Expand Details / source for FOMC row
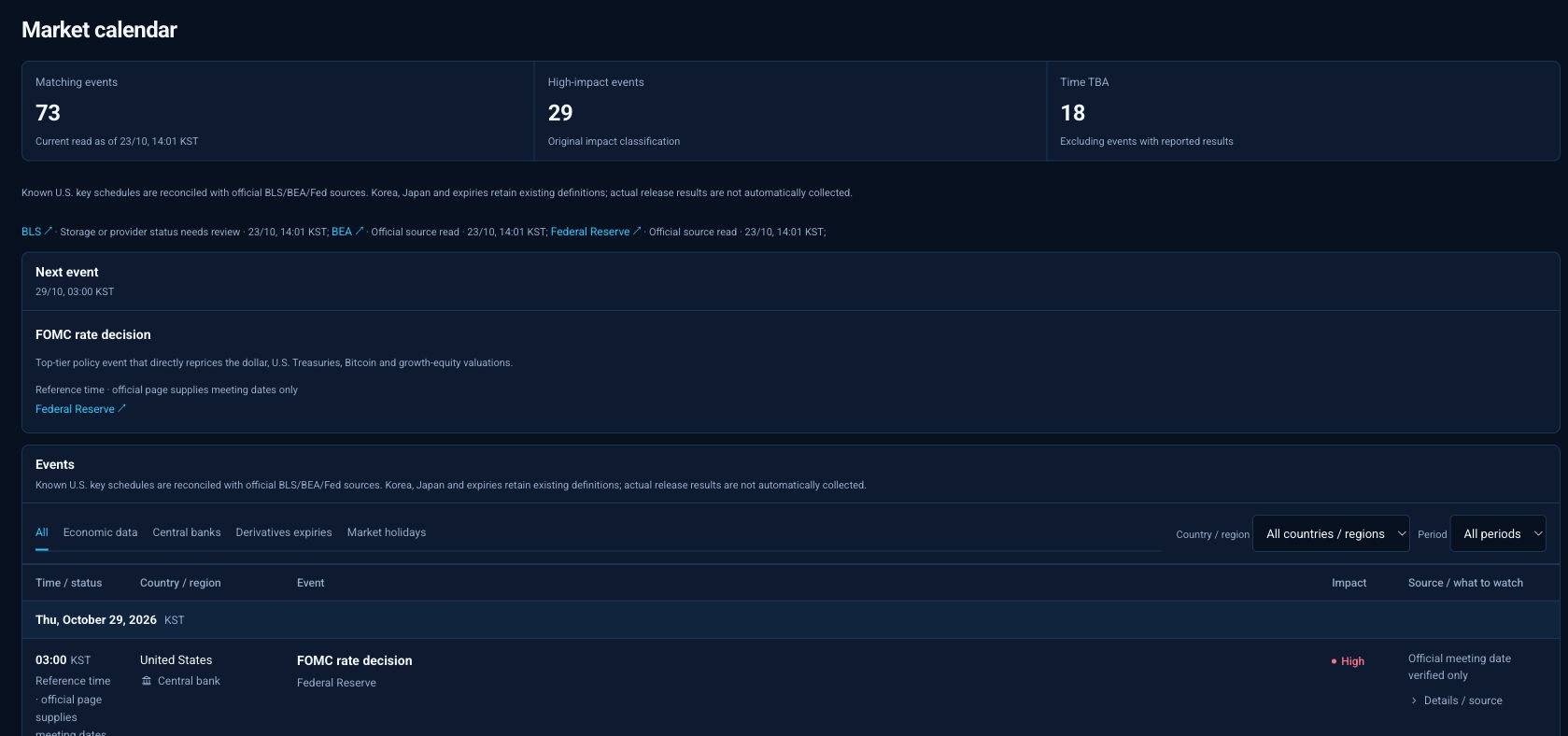This screenshot has width=1568, height=736. [x=1456, y=701]
